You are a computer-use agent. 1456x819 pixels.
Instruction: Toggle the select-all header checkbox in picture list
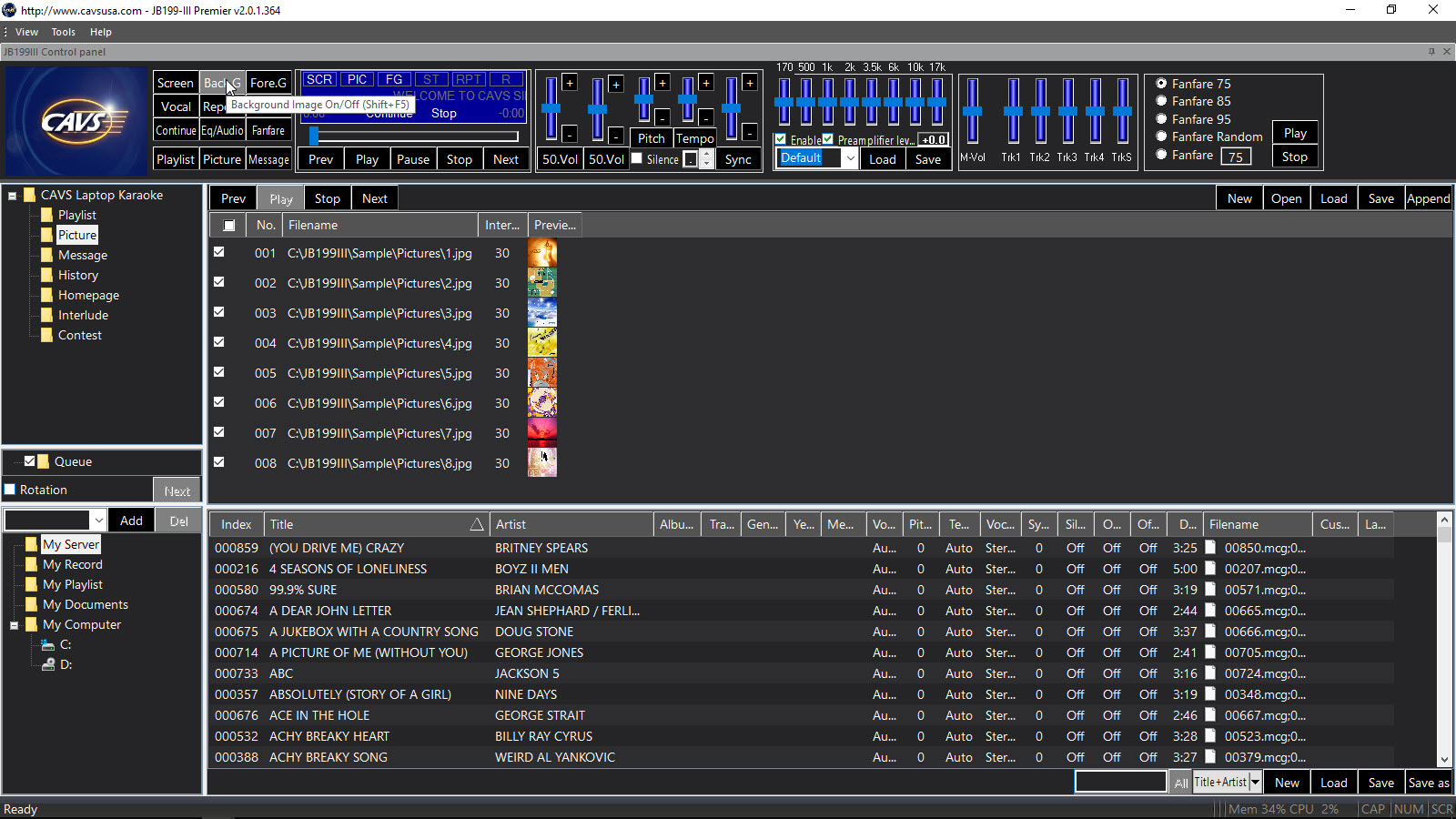click(x=229, y=226)
